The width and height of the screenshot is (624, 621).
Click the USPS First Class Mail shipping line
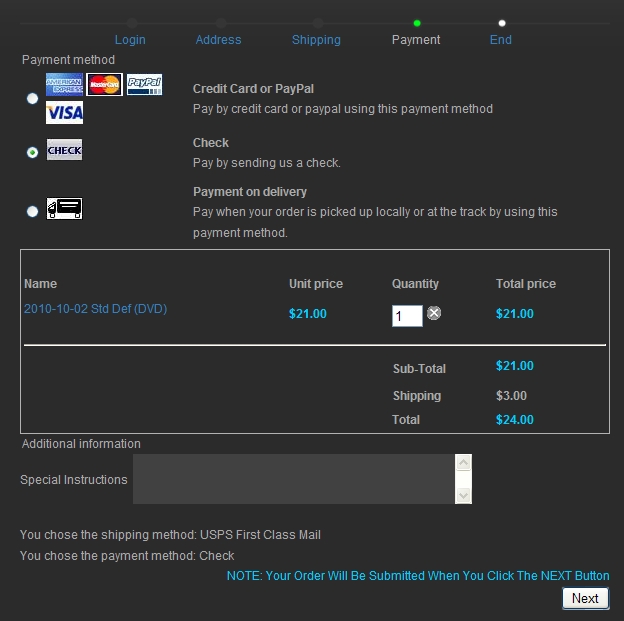click(170, 535)
